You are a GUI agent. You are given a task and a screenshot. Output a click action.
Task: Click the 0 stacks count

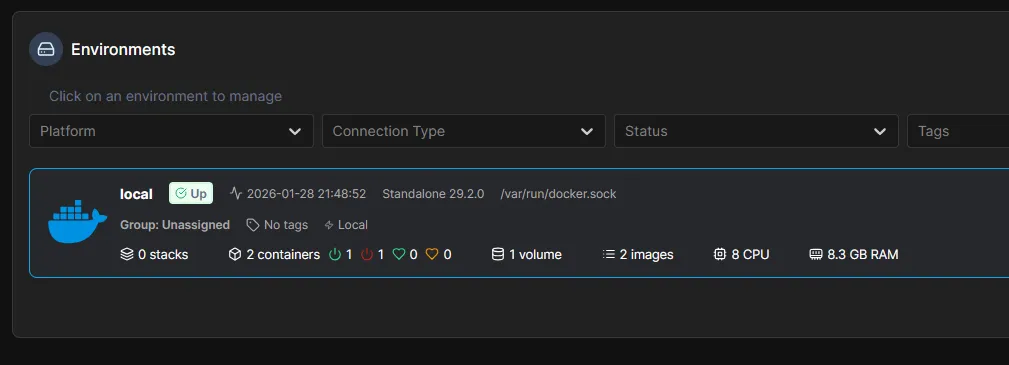tap(163, 254)
